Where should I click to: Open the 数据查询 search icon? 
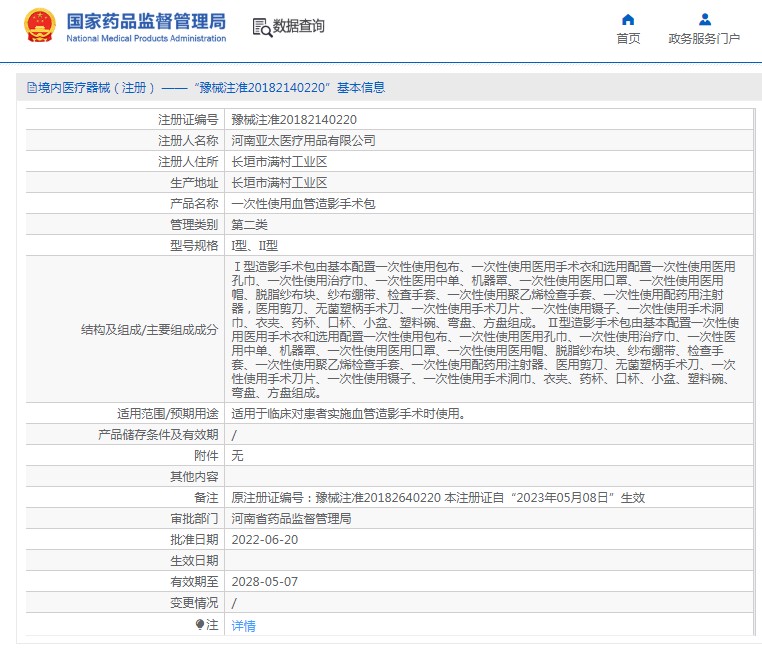pos(262,27)
